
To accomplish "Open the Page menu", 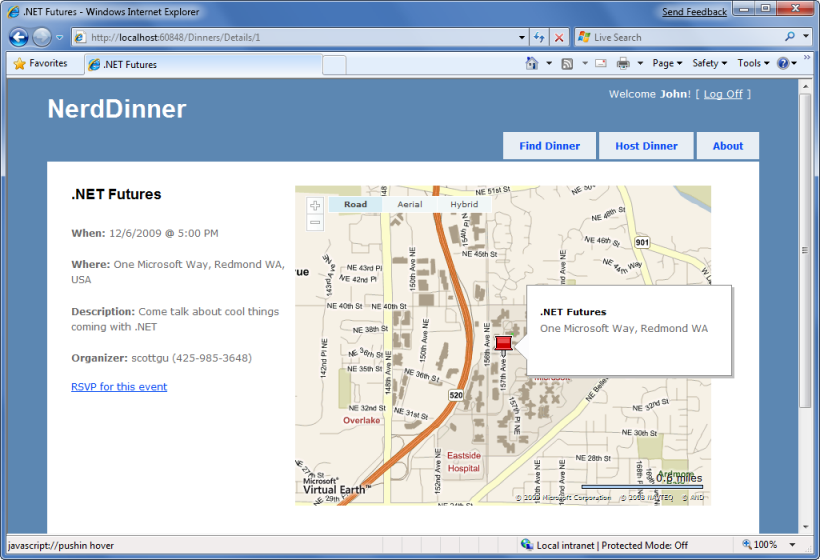I will (x=667, y=63).
